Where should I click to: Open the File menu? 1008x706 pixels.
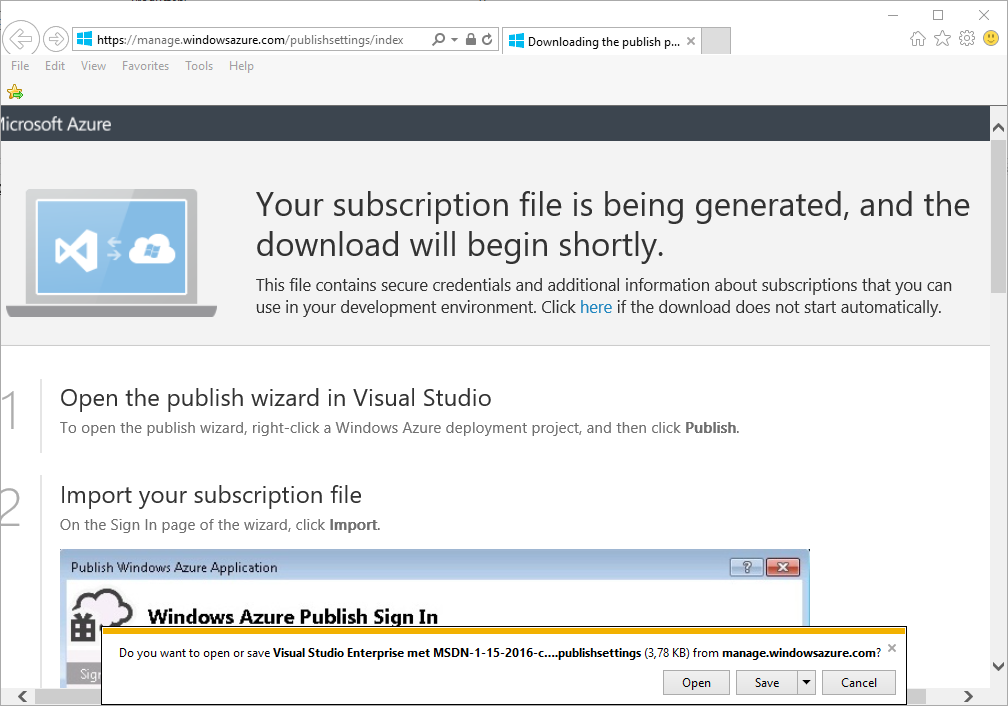coord(20,66)
